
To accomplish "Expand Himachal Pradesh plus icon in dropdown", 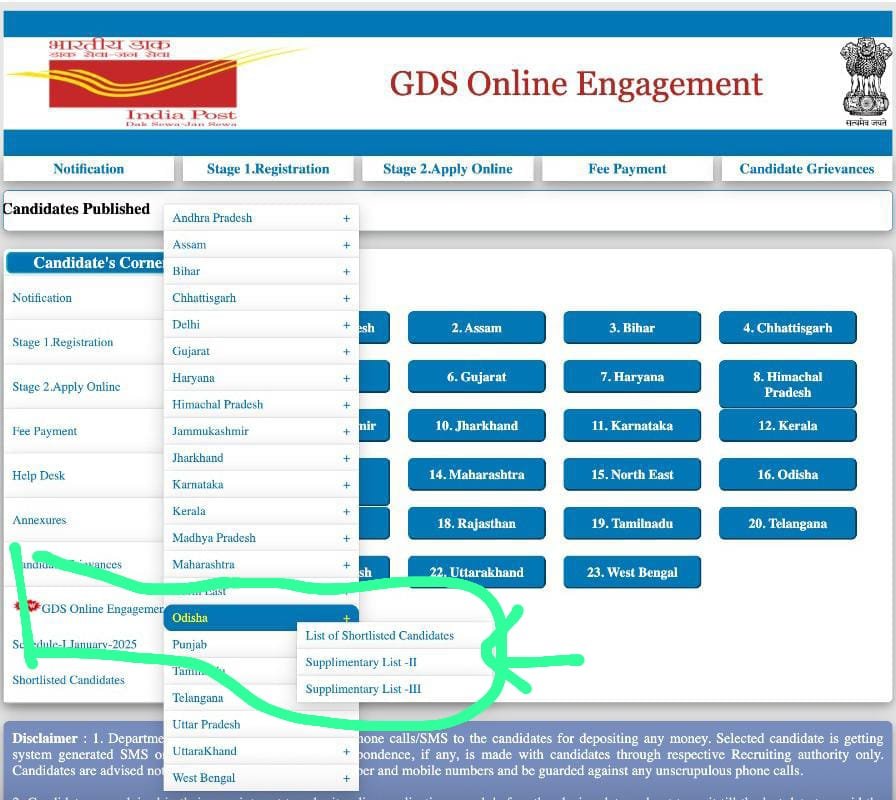I will (x=346, y=405).
